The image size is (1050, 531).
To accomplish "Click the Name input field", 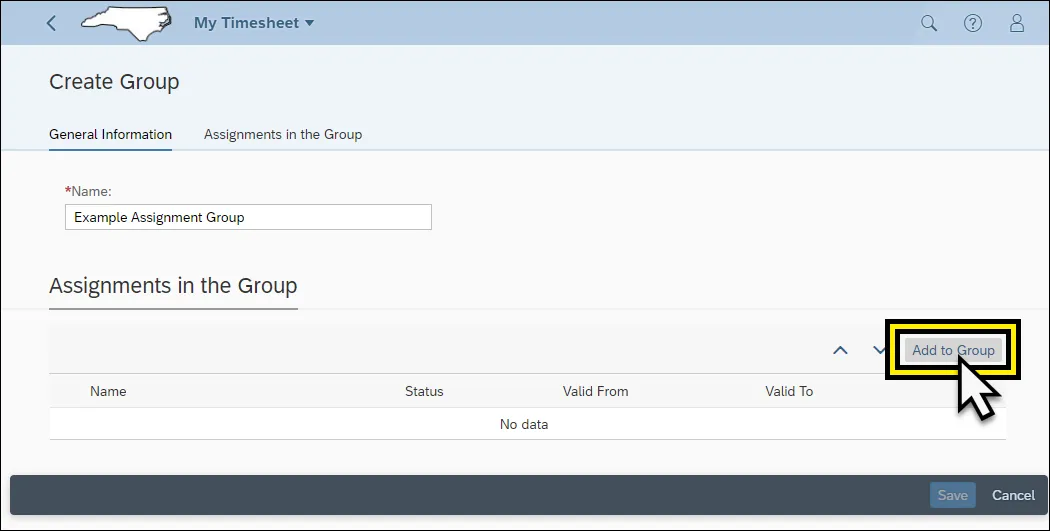I will pos(248,217).
